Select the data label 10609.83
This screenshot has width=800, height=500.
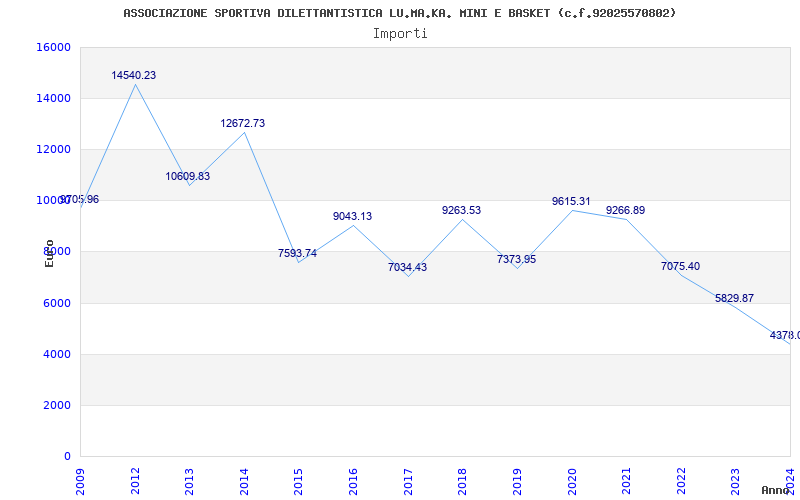(188, 177)
